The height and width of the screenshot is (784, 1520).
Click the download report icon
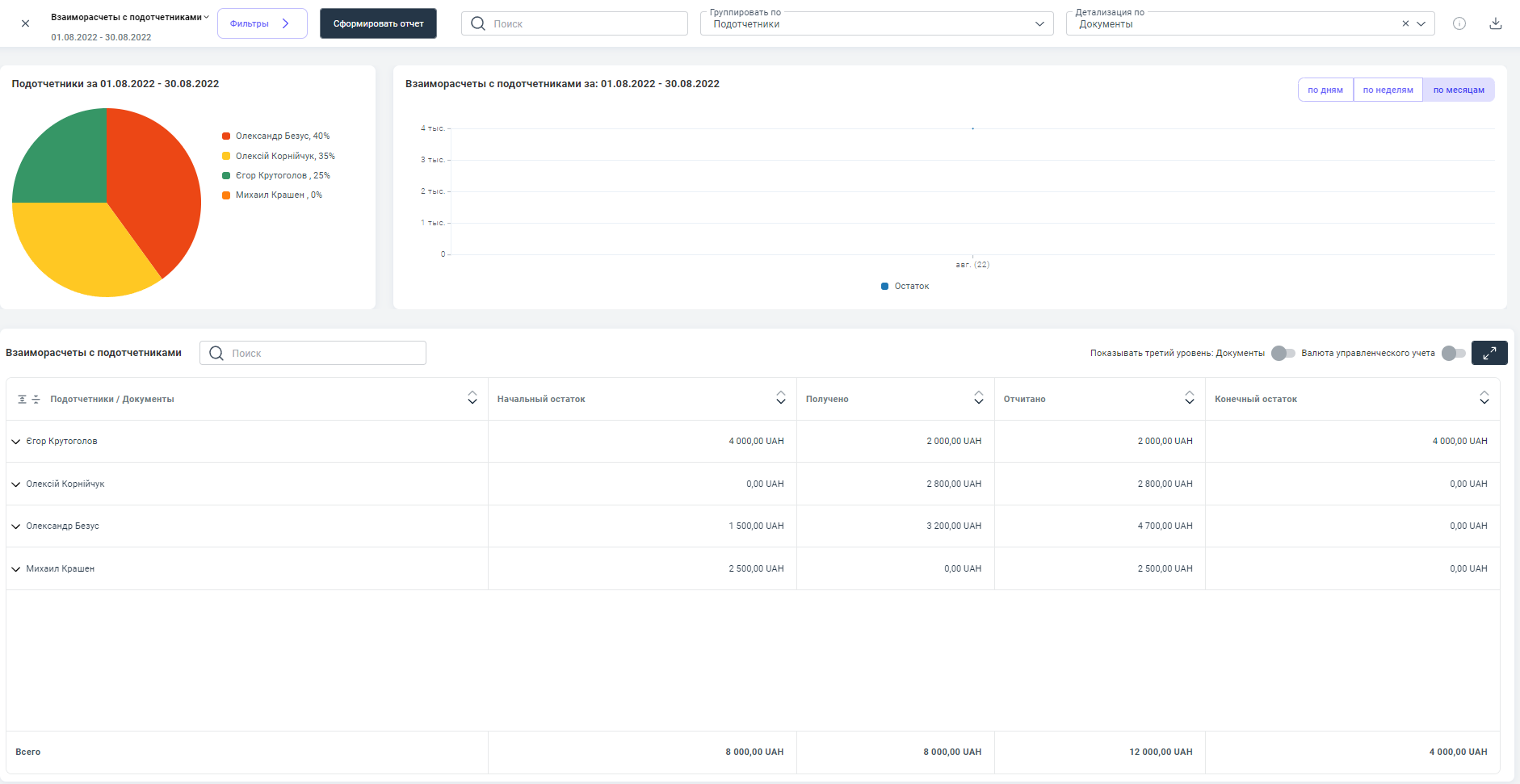click(x=1495, y=23)
